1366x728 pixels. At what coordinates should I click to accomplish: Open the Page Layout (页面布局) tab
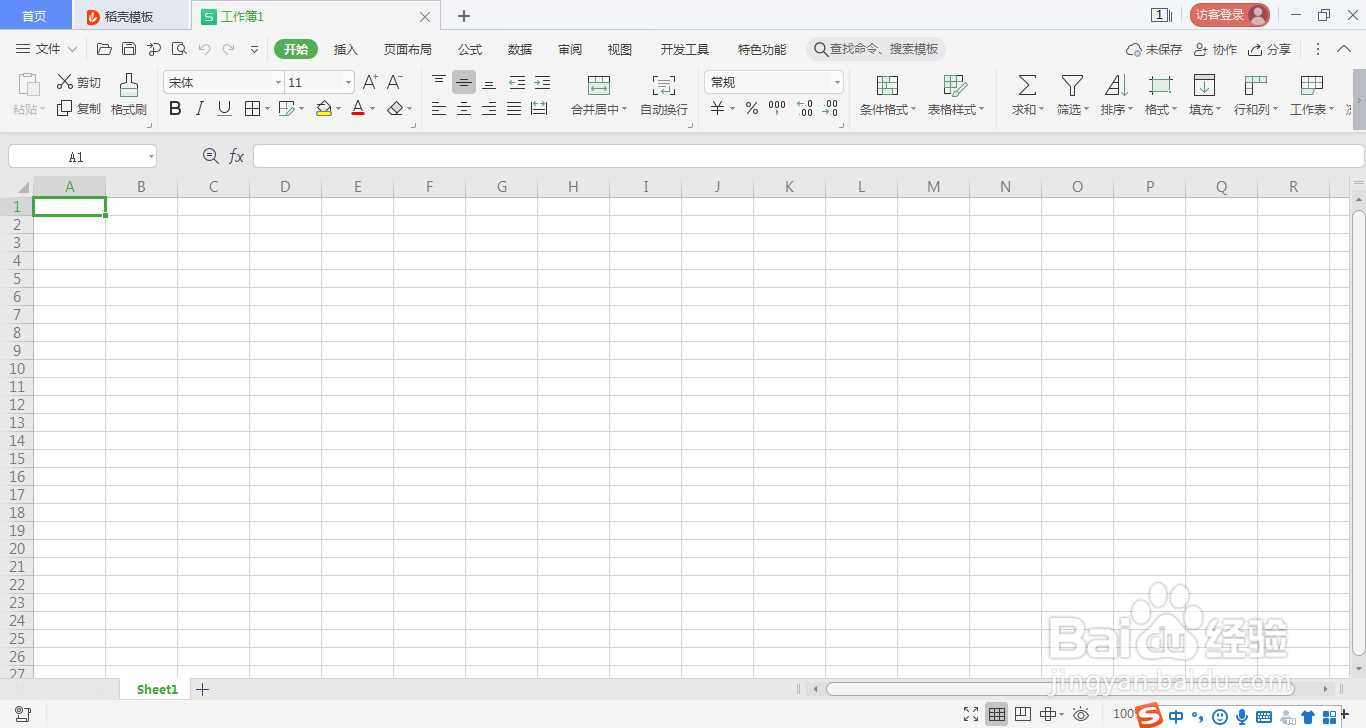(x=408, y=49)
